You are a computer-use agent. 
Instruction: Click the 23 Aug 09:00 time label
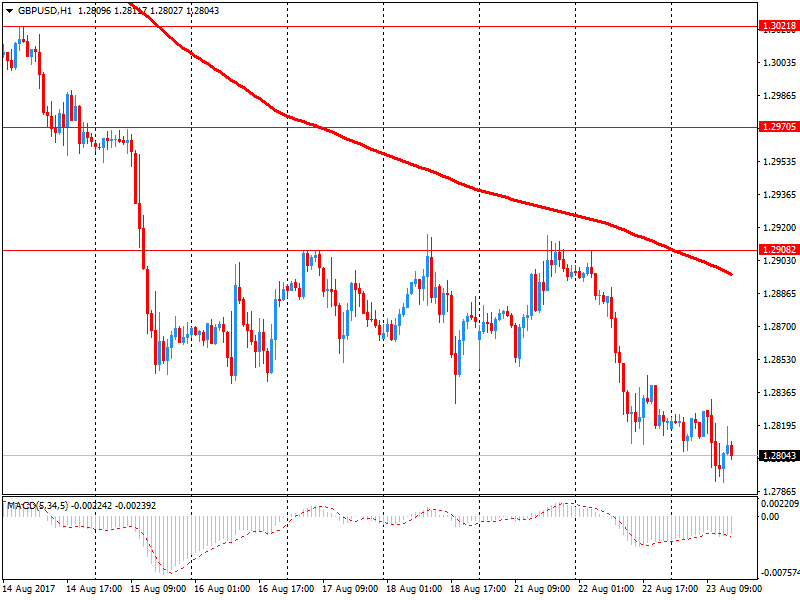734,589
